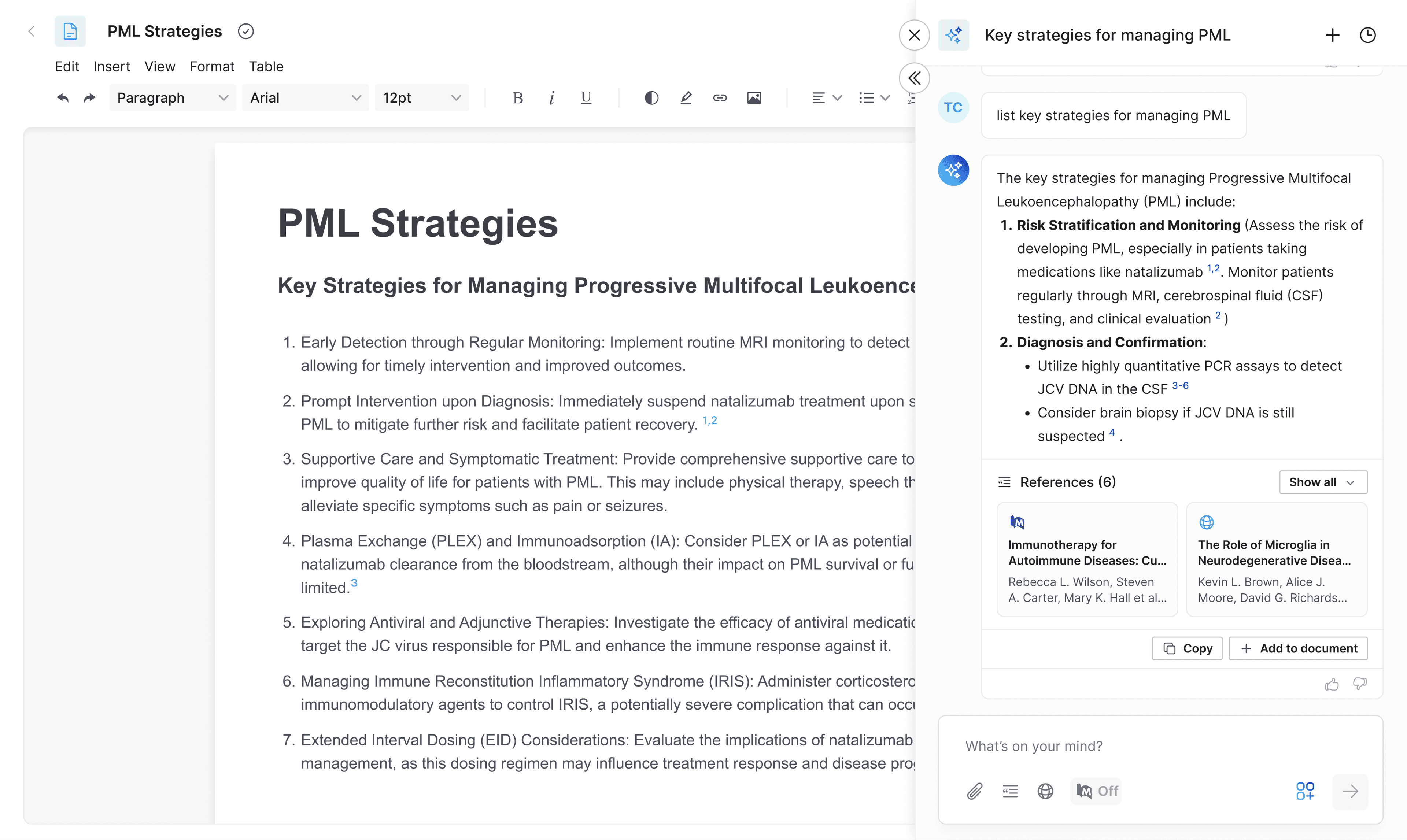The width and height of the screenshot is (1407, 840).
Task: Click the PML Strategies document file icon
Action: pos(70,31)
